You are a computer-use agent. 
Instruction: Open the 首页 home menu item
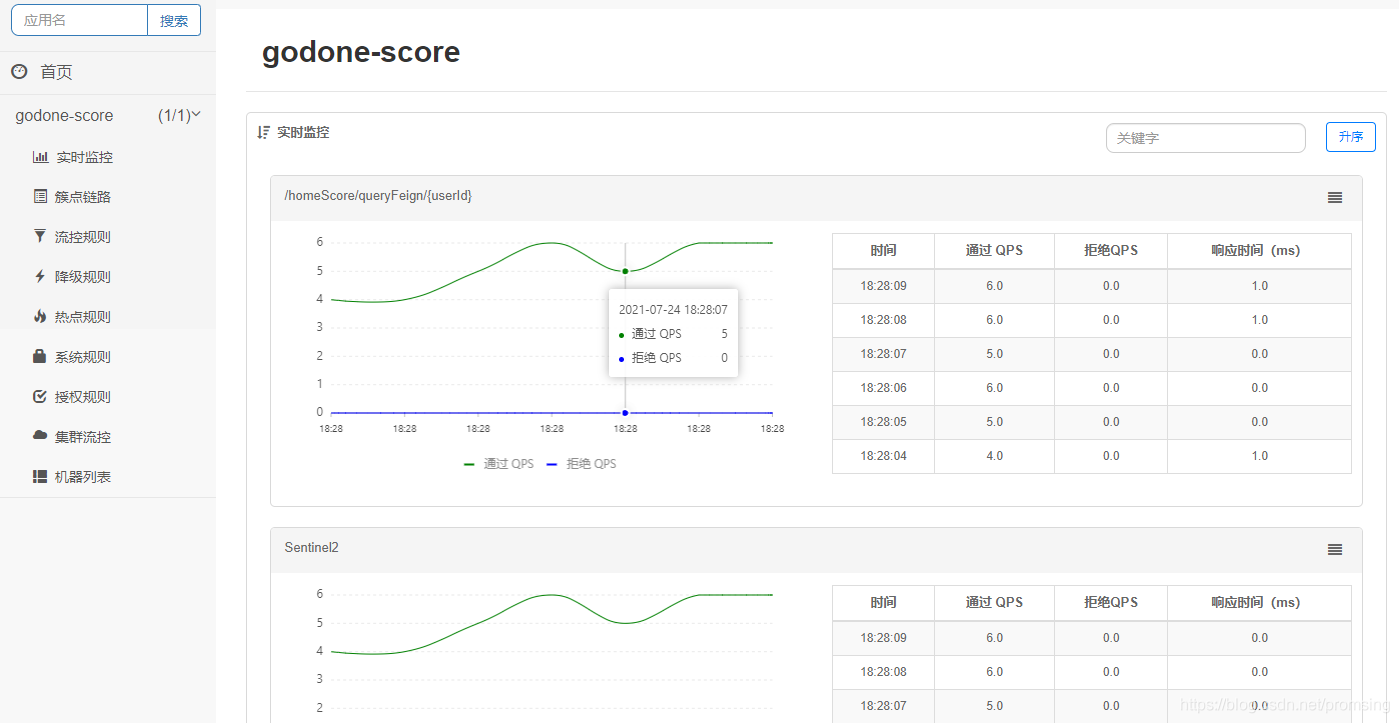click(56, 72)
